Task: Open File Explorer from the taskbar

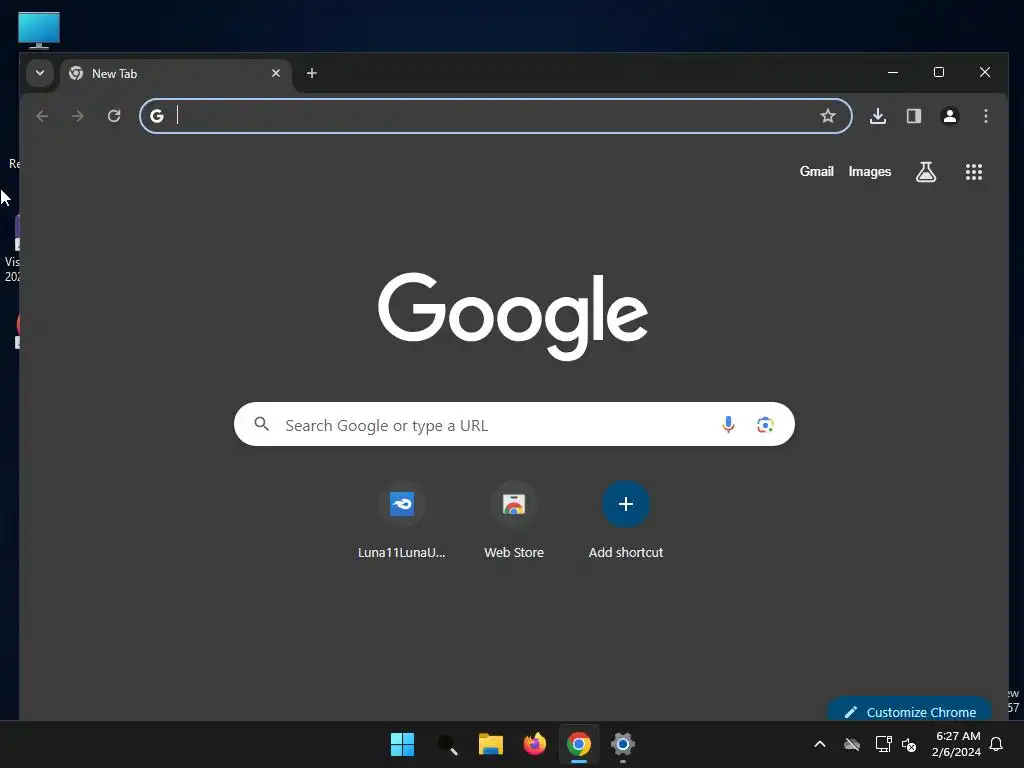Action: pos(490,744)
